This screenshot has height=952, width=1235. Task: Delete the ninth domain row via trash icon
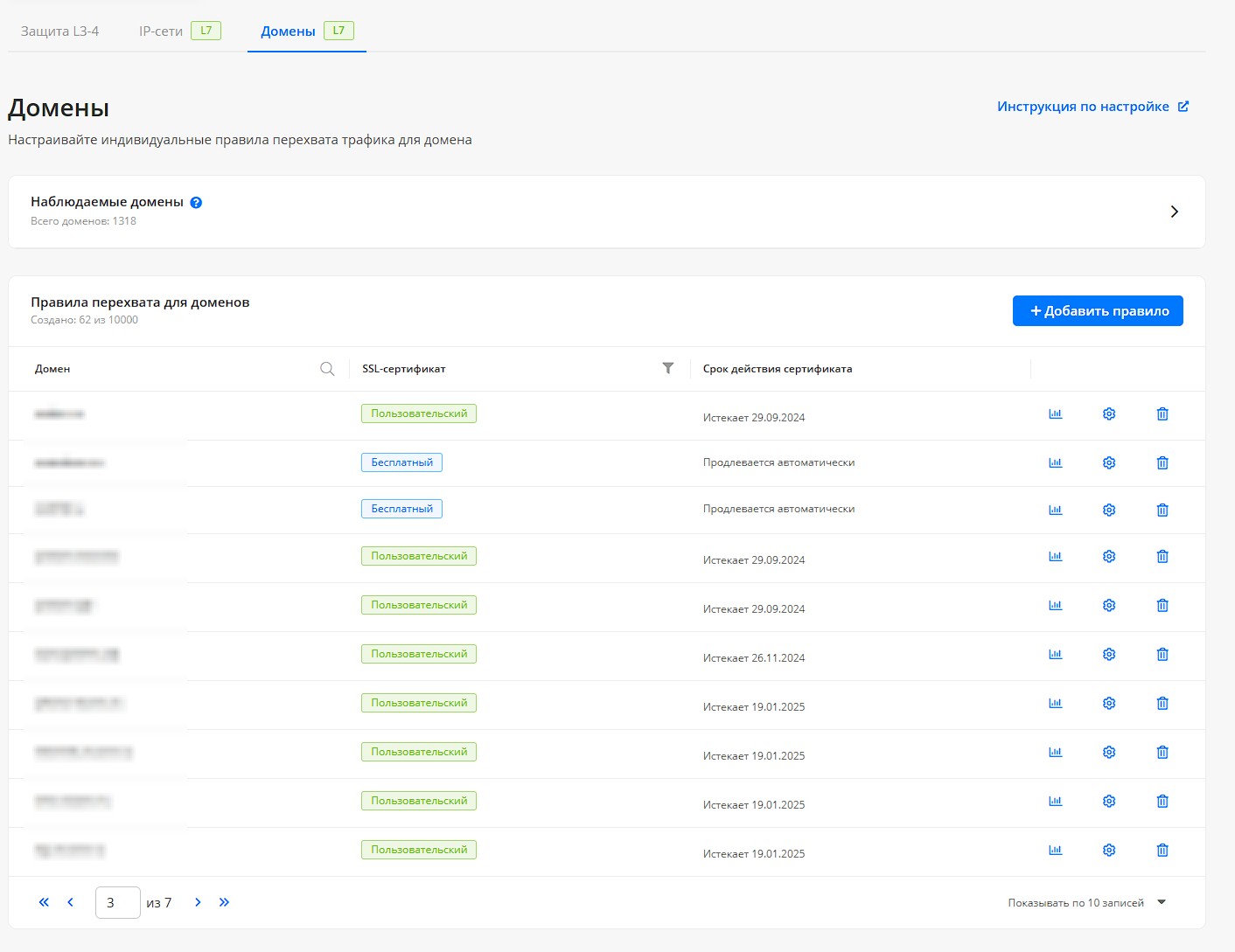coord(1162,801)
